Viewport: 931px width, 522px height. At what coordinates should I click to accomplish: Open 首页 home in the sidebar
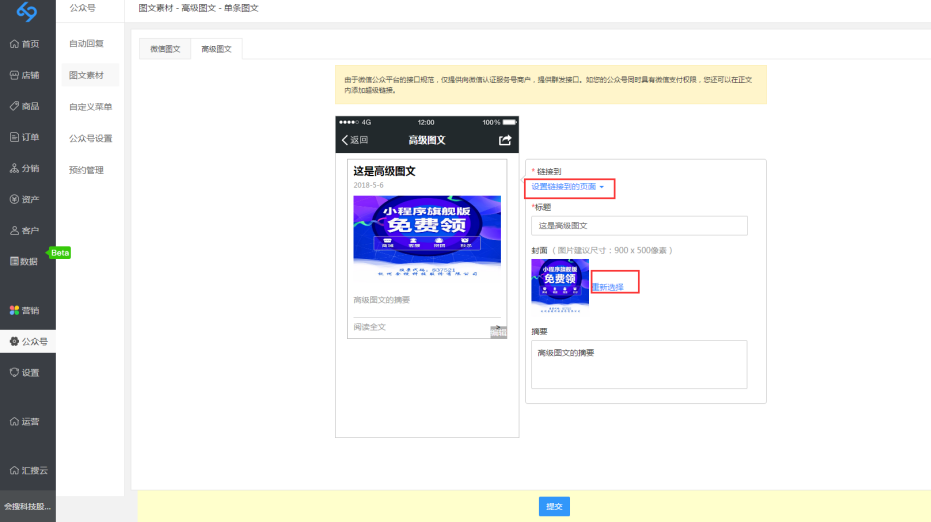pos(25,44)
